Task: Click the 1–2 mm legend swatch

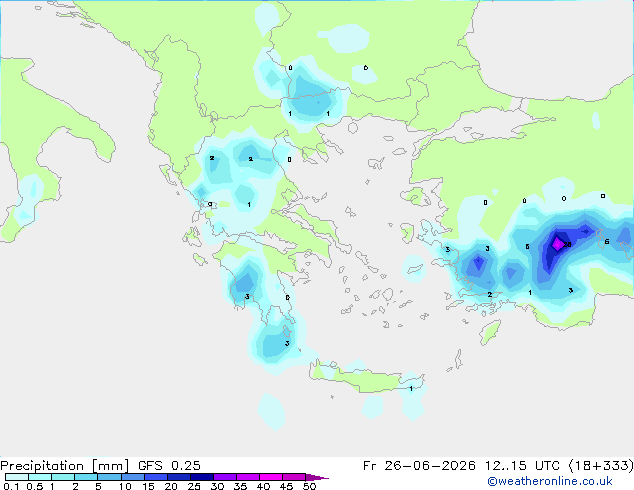Action: tap(63, 477)
